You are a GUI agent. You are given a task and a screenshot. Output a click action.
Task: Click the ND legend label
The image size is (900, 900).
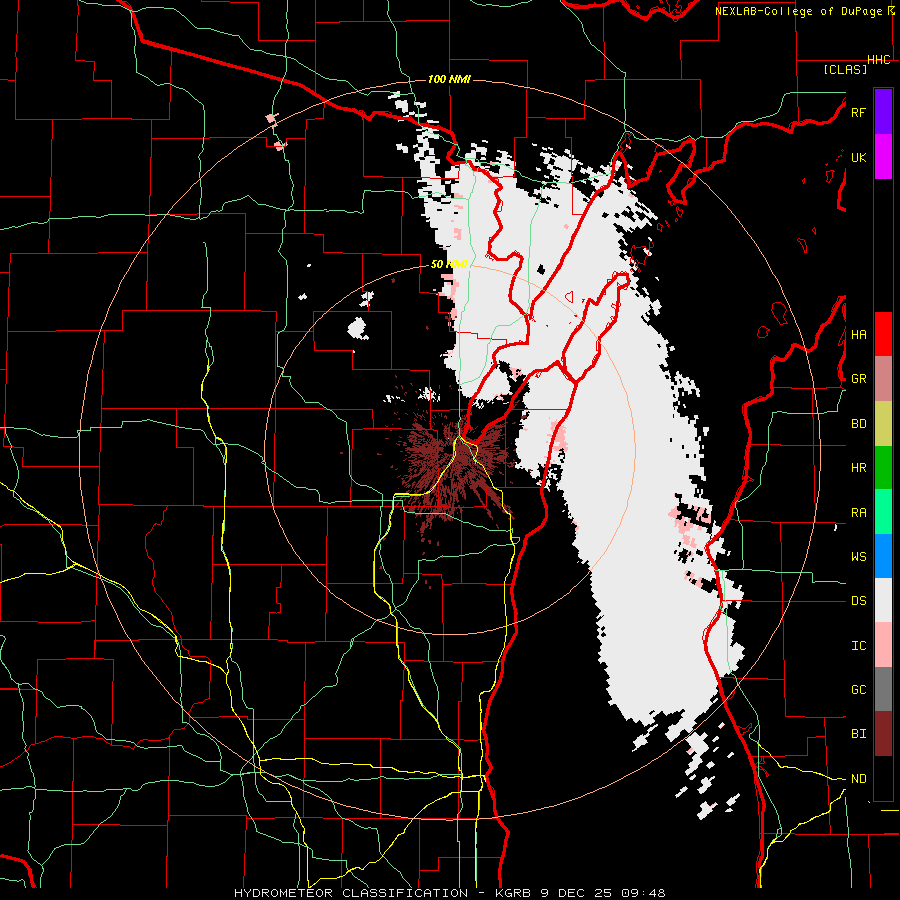point(858,778)
